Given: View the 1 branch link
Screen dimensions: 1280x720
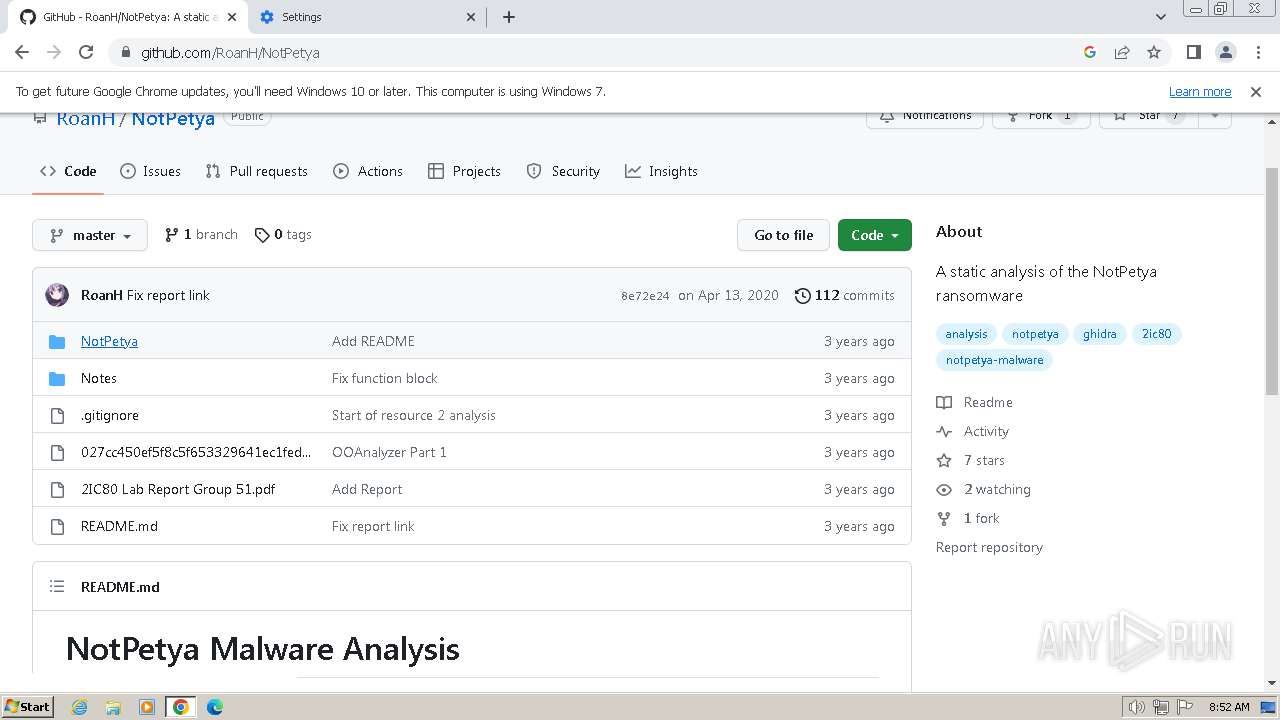Looking at the screenshot, I should 201,235.
